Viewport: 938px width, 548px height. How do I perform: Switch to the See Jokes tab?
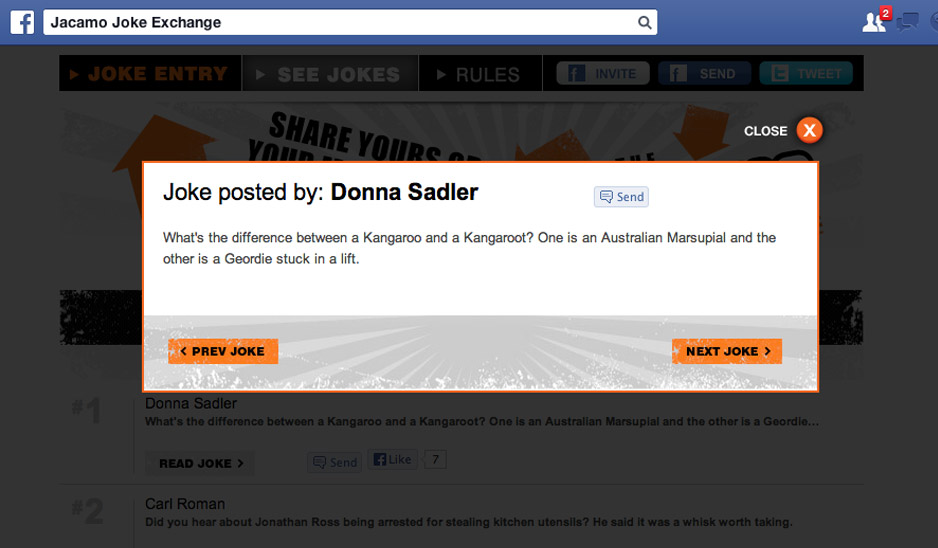(330, 74)
